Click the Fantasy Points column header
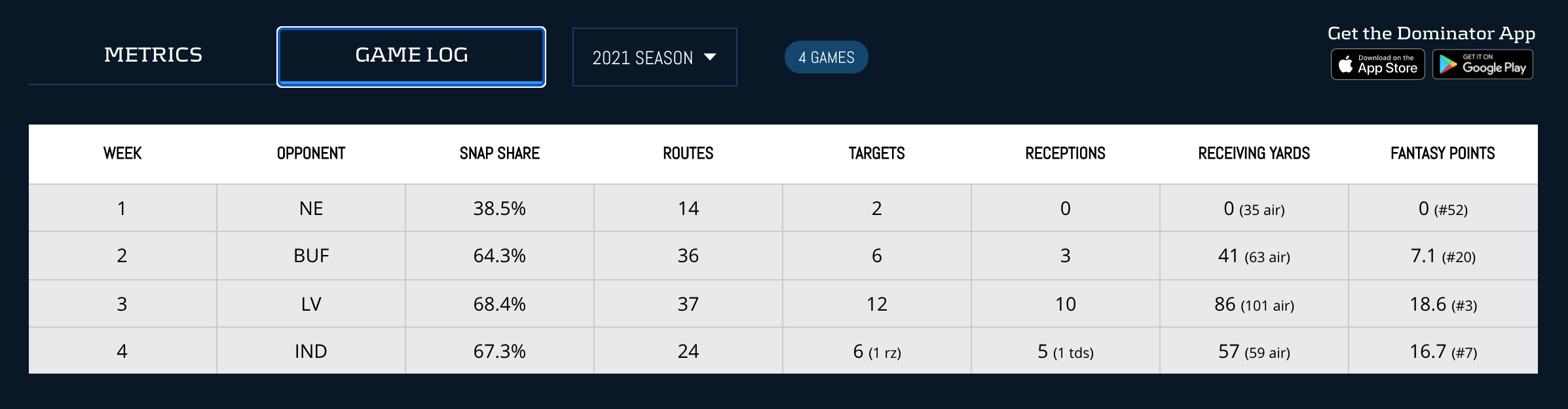The image size is (1568, 409). point(1442,153)
